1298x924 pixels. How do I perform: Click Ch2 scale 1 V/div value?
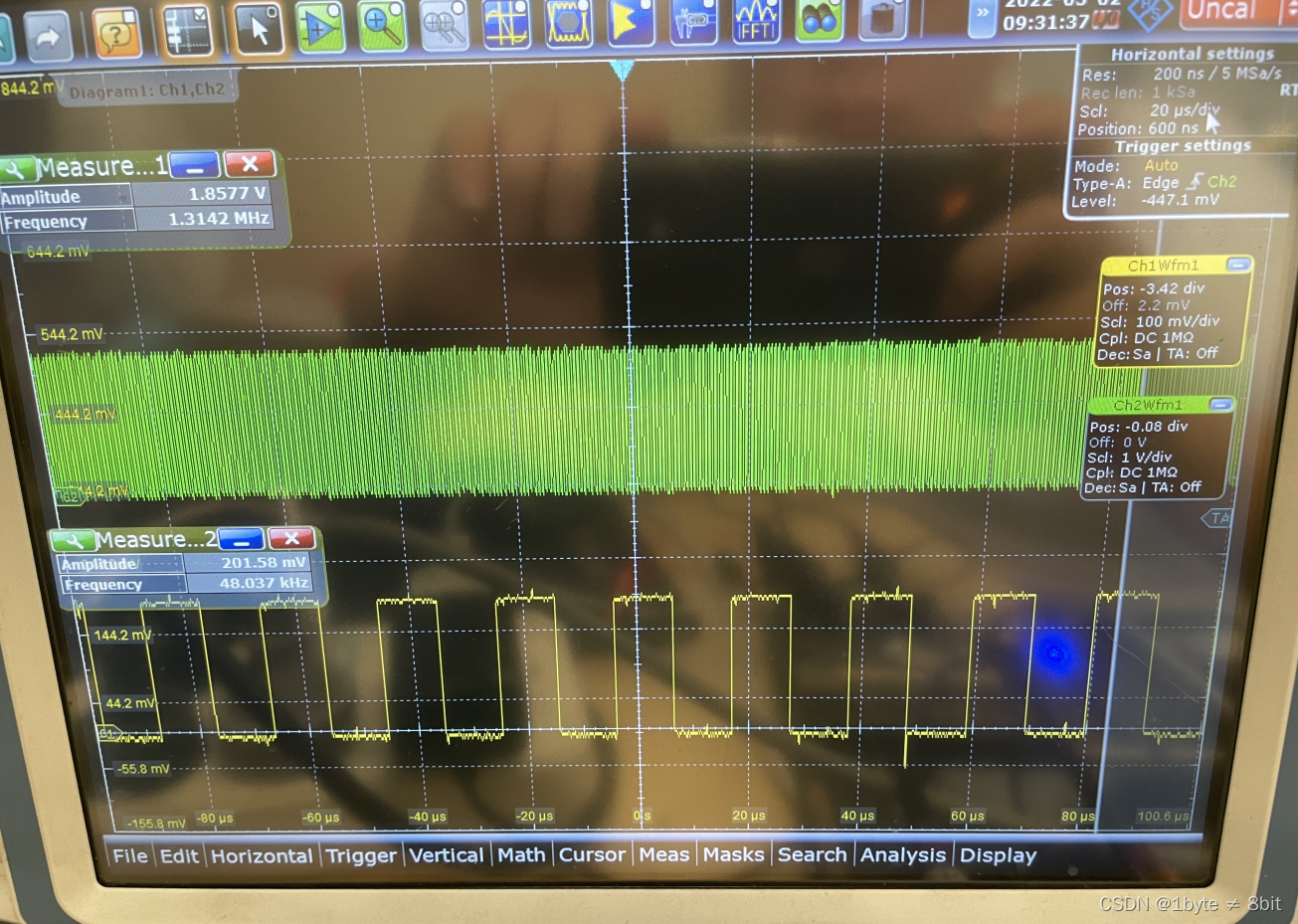point(1146,458)
